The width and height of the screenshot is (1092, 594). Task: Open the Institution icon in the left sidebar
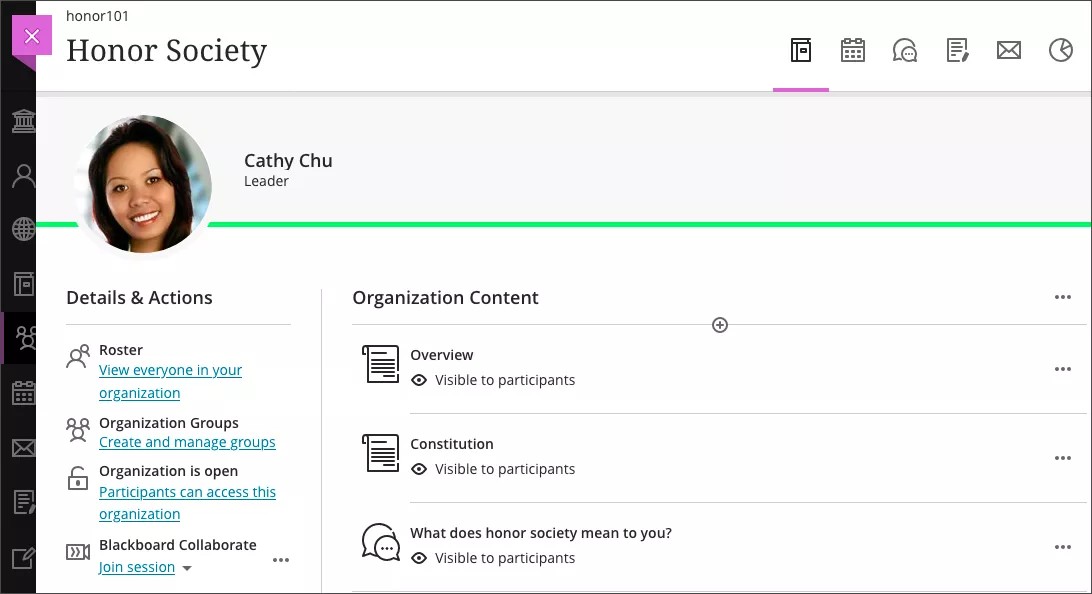(x=23, y=121)
